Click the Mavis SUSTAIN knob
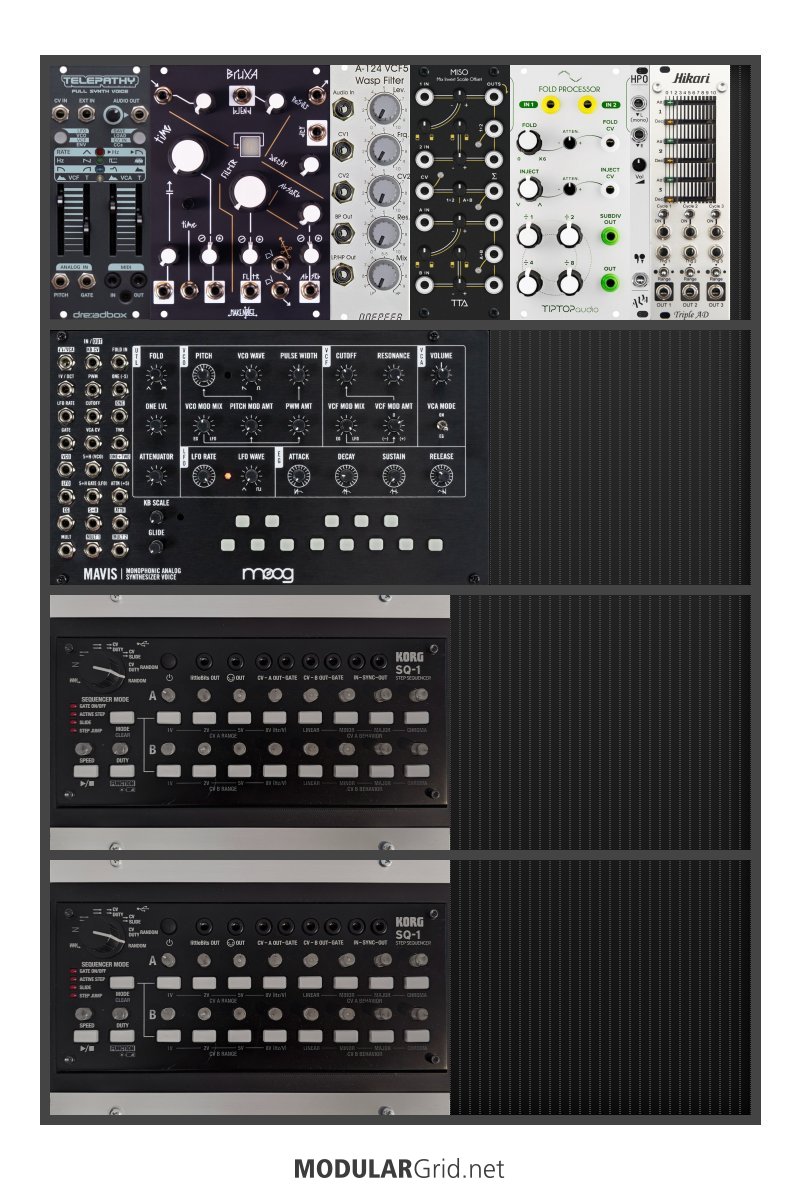 pyautogui.click(x=393, y=476)
